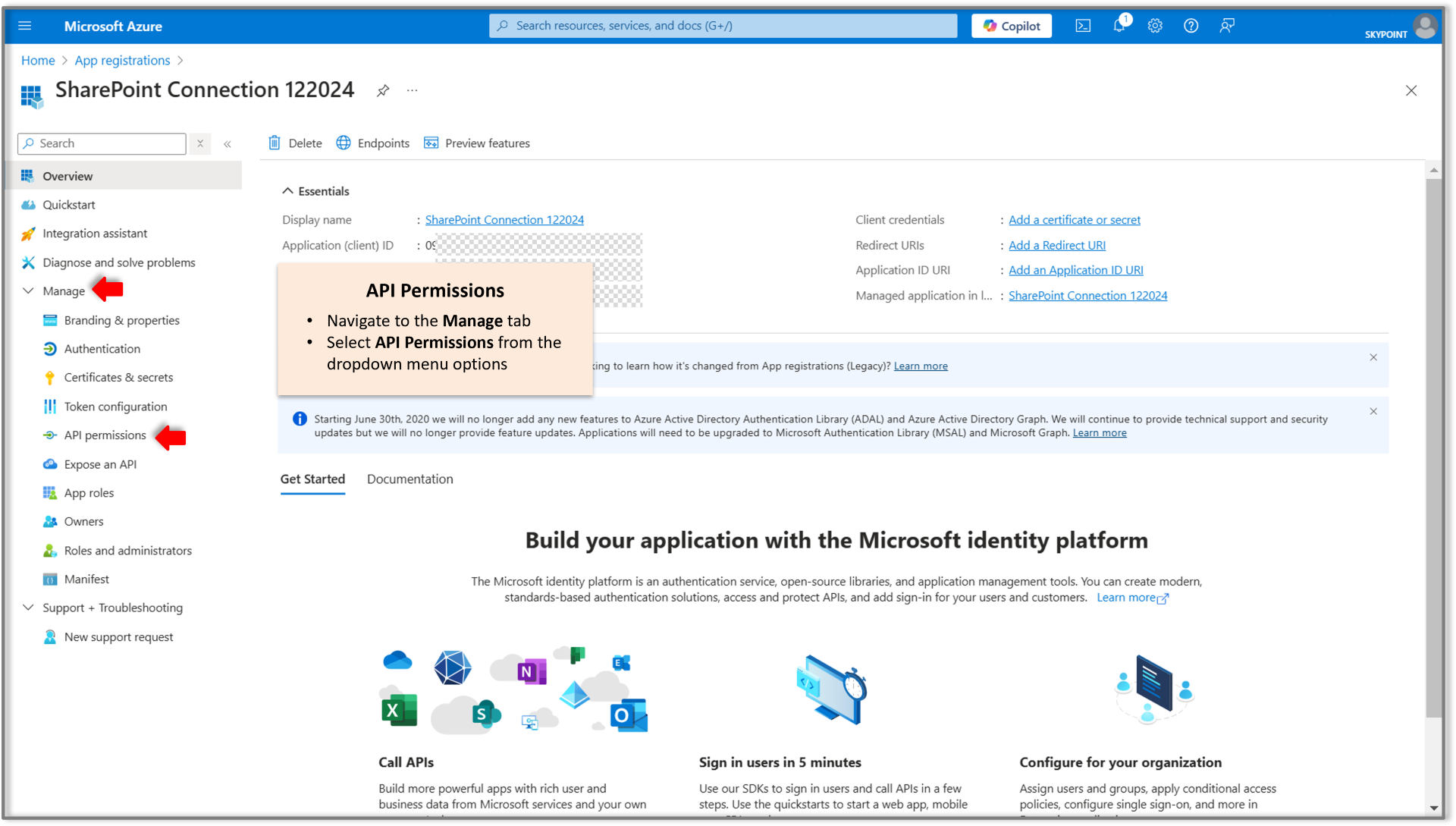Viewport: 1456px width, 826px height.
Task: Open Owners in the sidebar
Action: click(x=83, y=522)
